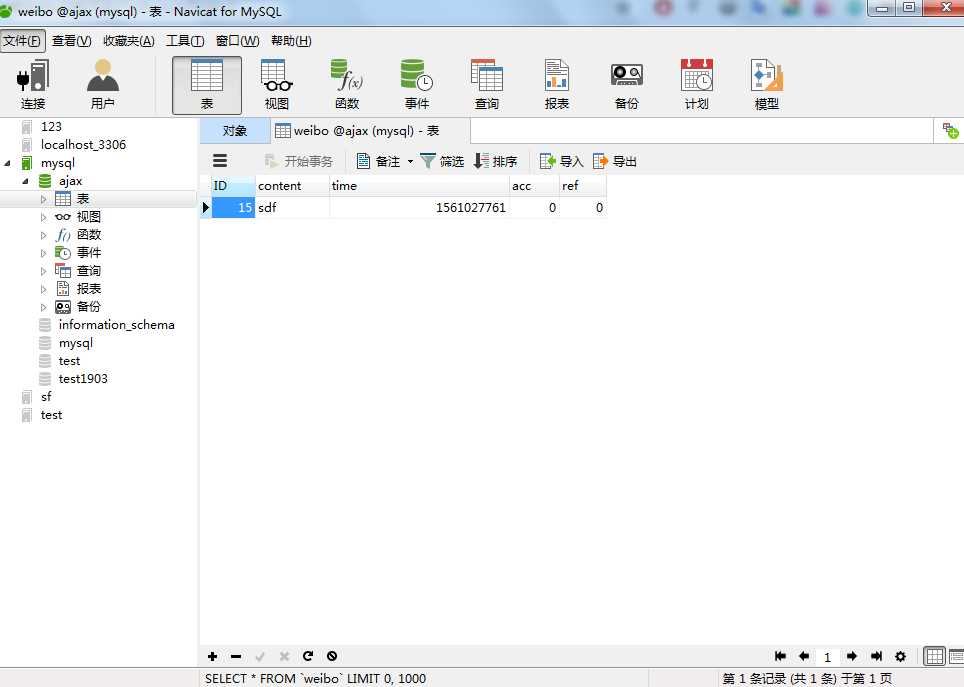Click the ref column header
Screen dimensions: 964x687
coord(582,186)
